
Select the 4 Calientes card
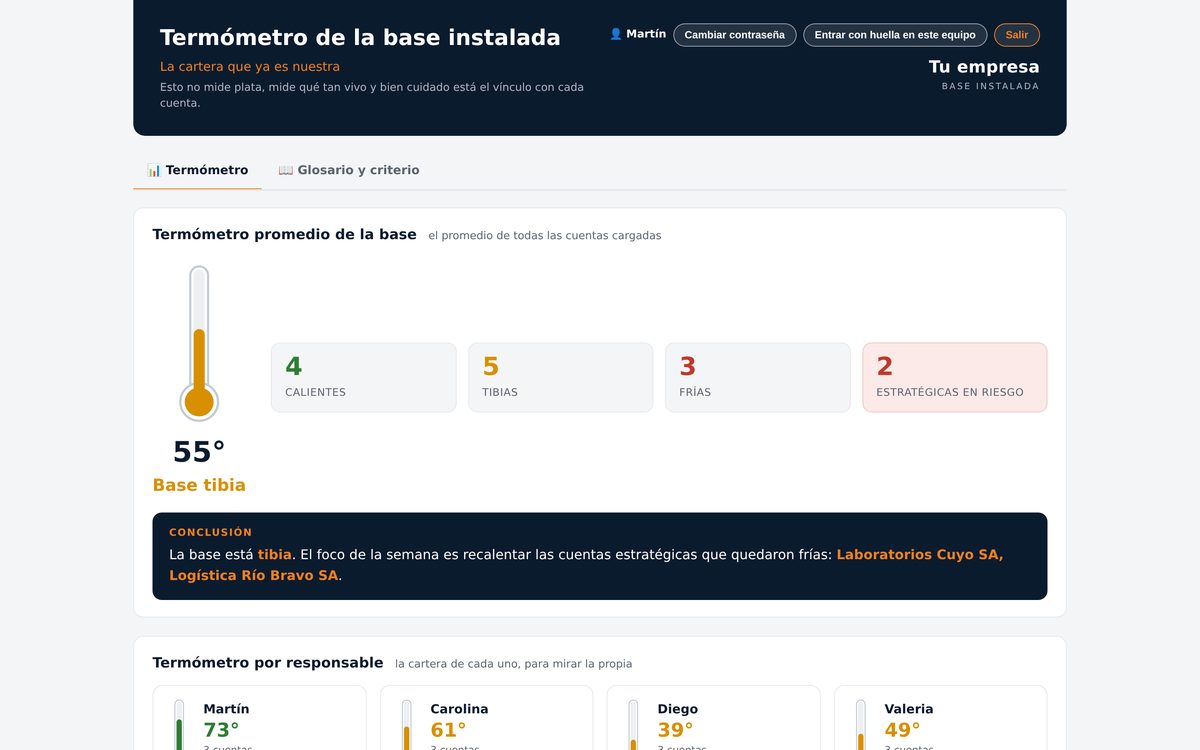[364, 377]
